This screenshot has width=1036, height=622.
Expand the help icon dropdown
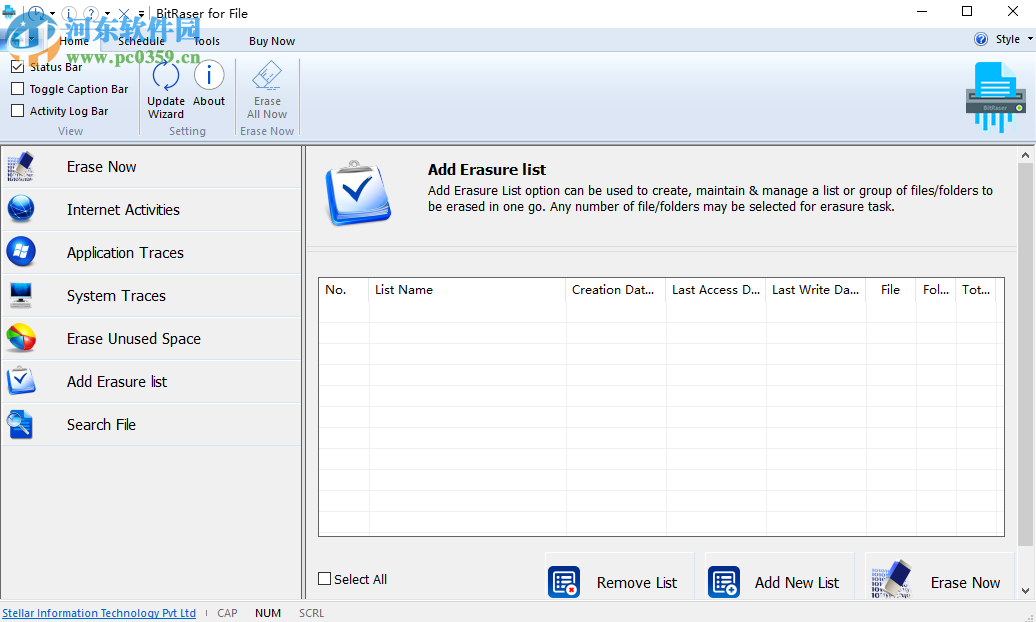[107, 13]
